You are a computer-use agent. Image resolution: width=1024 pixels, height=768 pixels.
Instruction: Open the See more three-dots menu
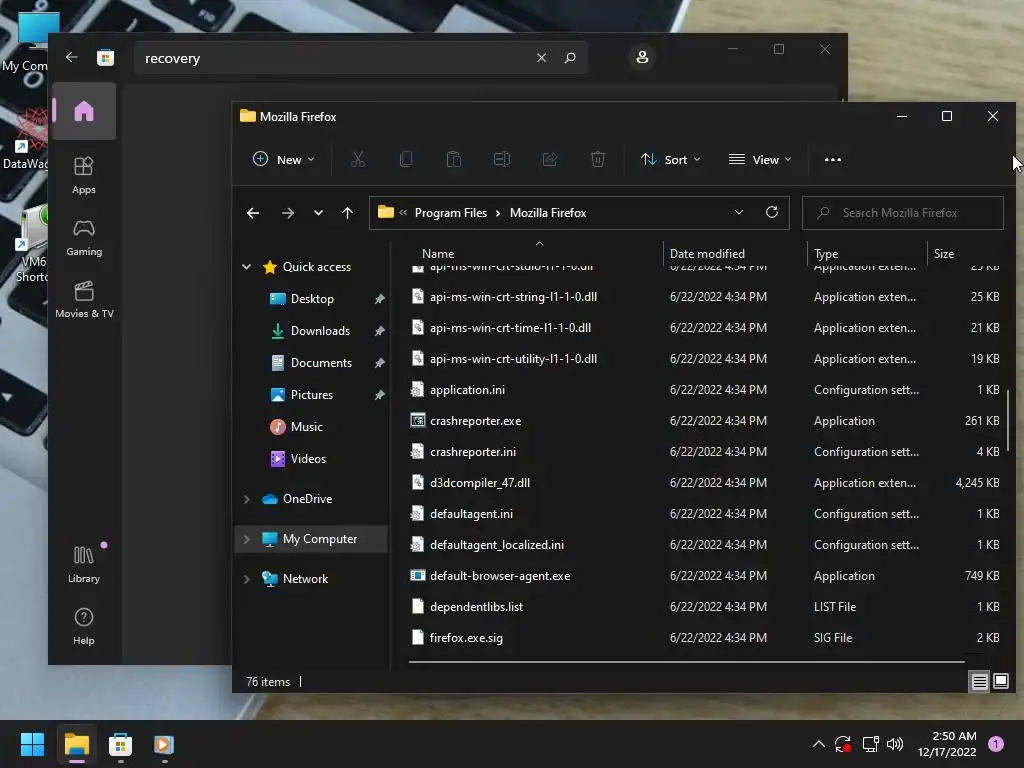point(833,159)
